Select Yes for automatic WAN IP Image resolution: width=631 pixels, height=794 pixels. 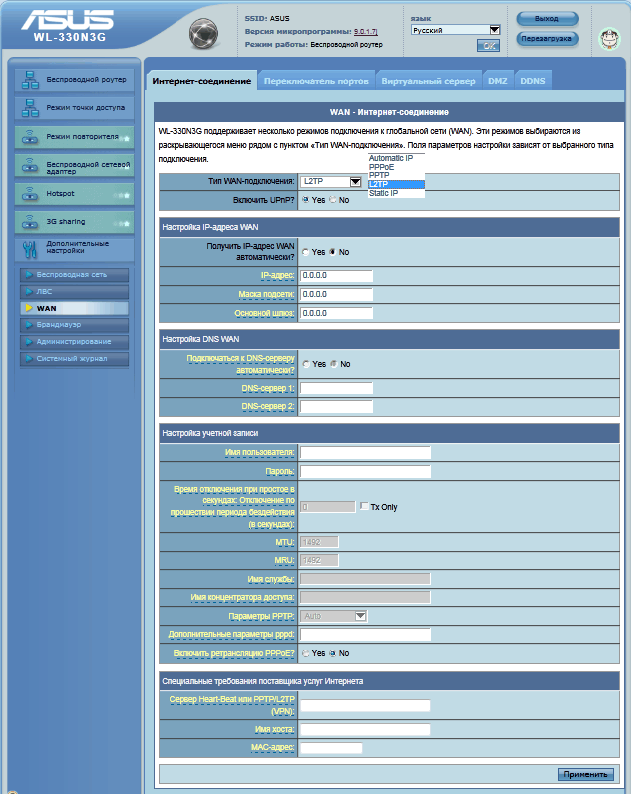[x=305, y=252]
